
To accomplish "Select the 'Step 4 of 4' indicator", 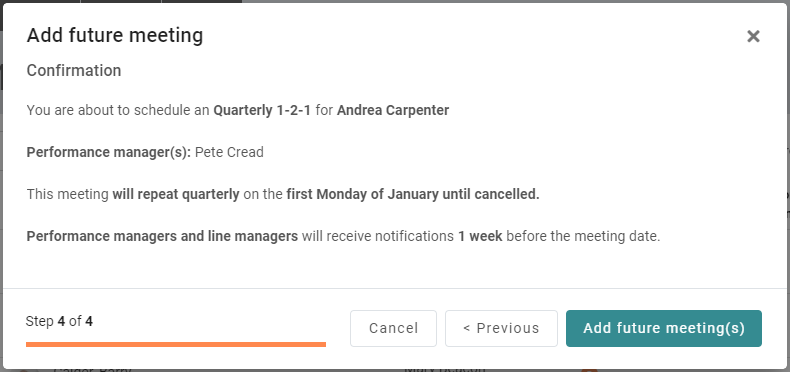I will pyautogui.click(x=59, y=321).
